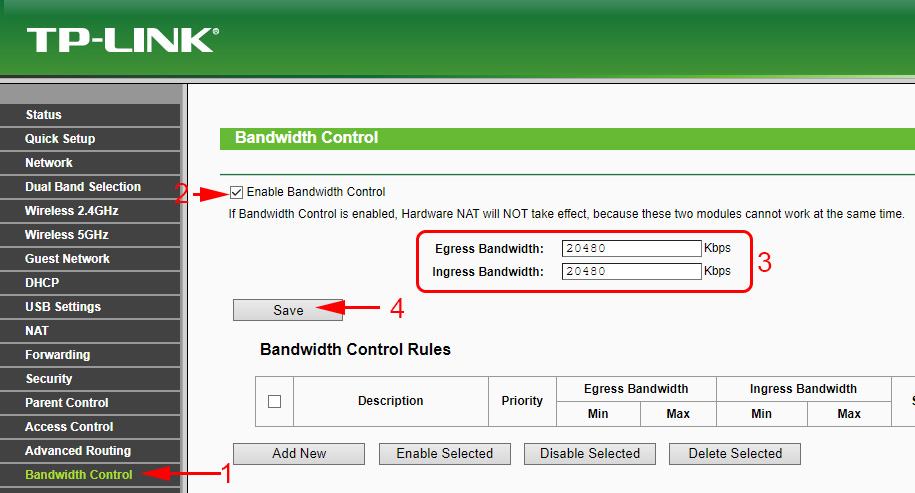Click the Delete Selected button
The image size is (915, 493).
[735, 454]
